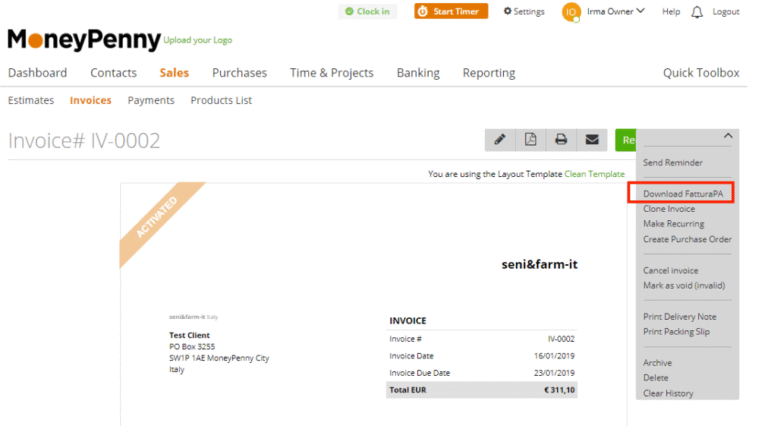The height and width of the screenshot is (426, 768).
Task: Click the envelope email invoice icon
Action: click(x=592, y=140)
